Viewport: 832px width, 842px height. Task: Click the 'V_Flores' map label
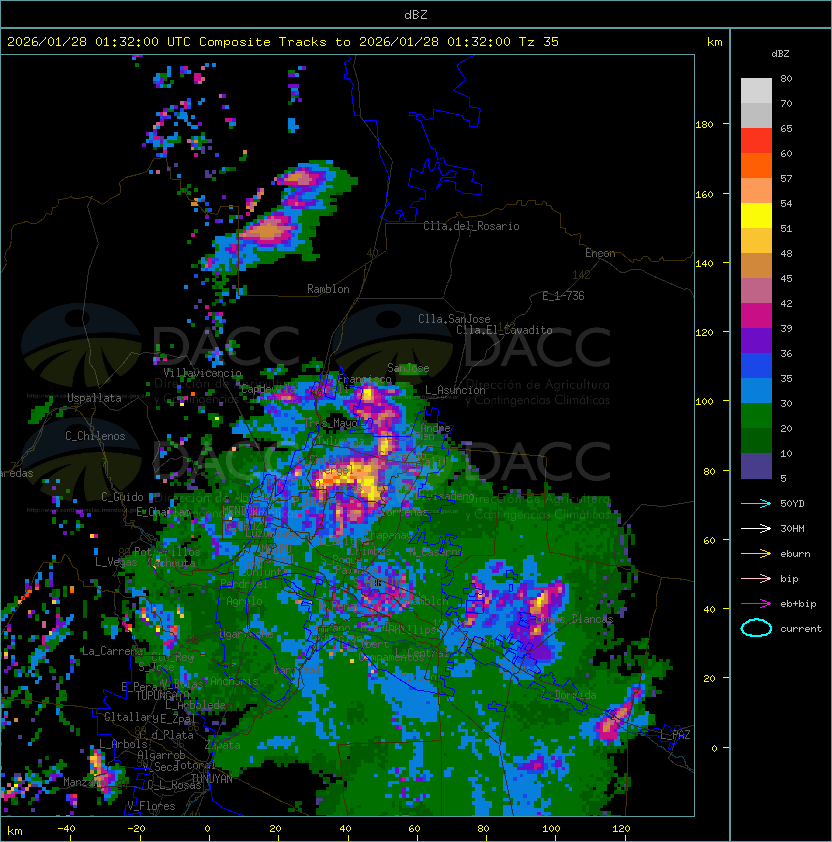151,806
